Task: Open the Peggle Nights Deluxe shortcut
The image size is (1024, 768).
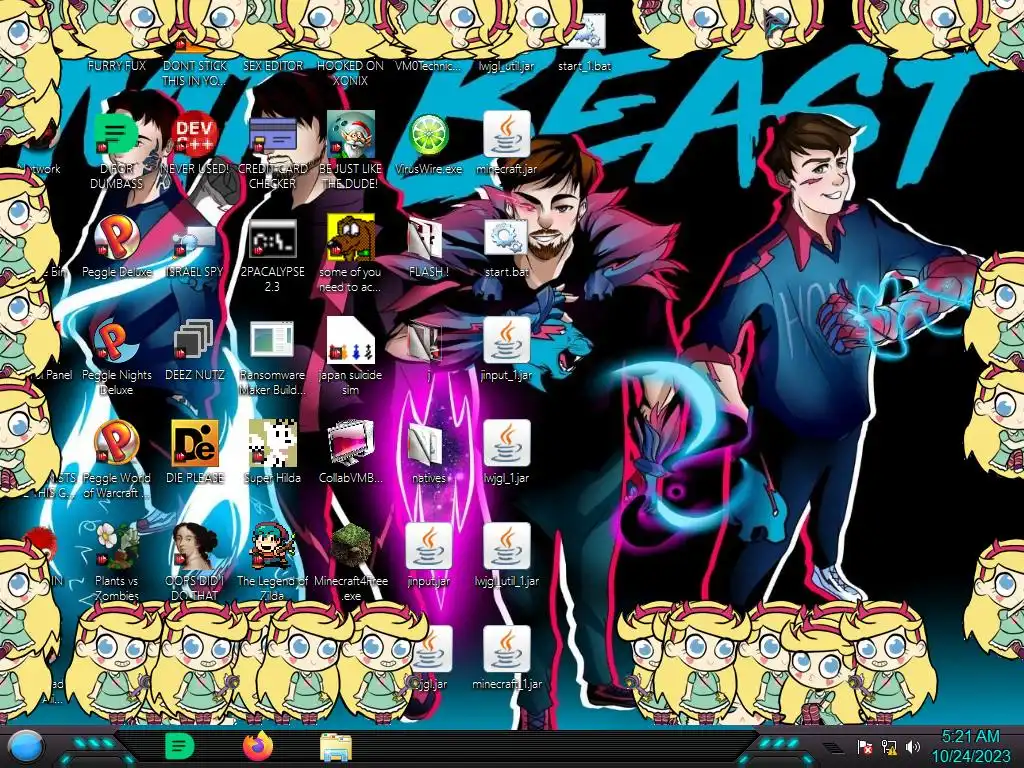Action: (117, 340)
